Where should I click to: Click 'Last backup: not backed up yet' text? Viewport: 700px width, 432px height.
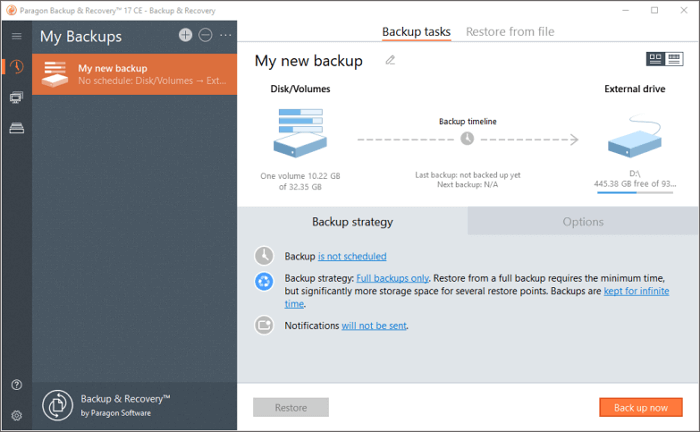tap(467, 175)
